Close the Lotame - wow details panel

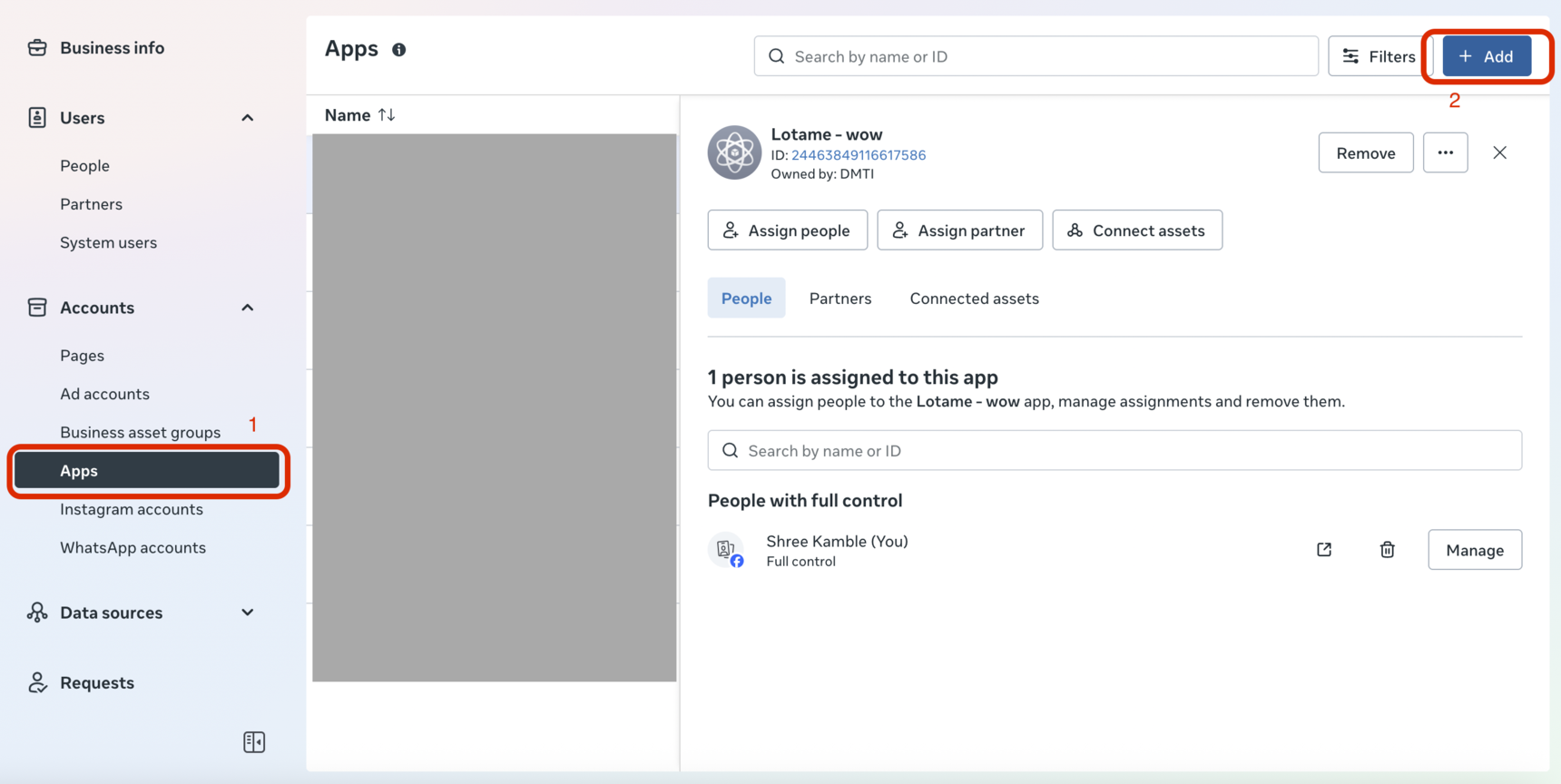click(x=1499, y=152)
